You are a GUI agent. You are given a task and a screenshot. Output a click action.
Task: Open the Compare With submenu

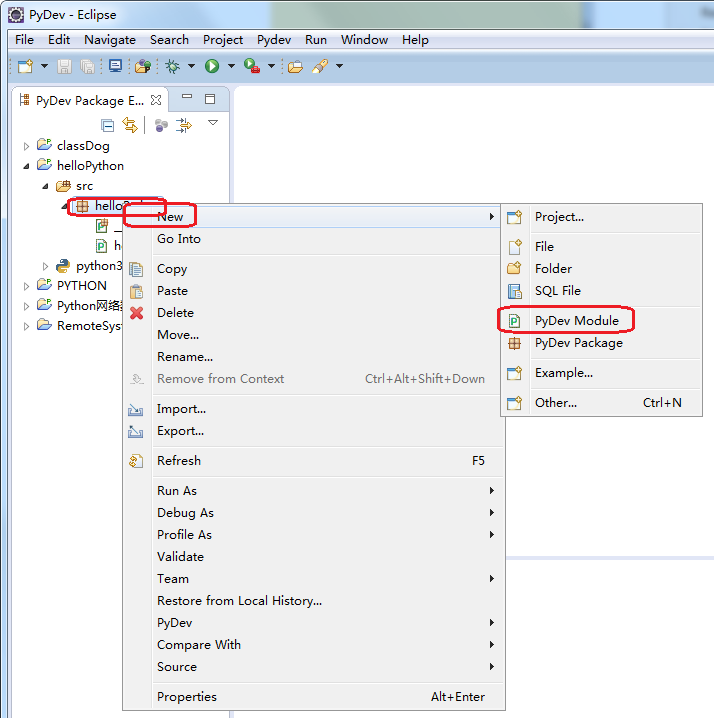(314, 645)
